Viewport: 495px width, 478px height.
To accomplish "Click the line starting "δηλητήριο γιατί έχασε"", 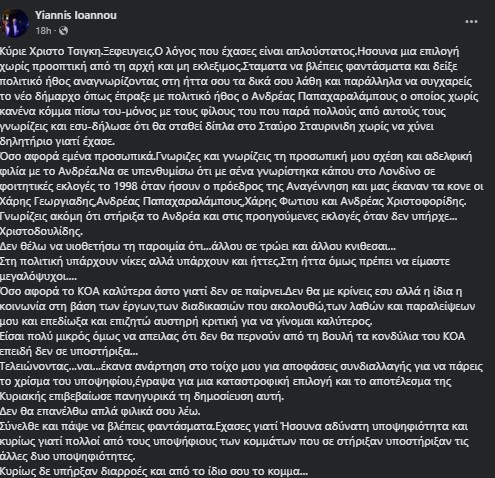I will (x=57, y=141).
